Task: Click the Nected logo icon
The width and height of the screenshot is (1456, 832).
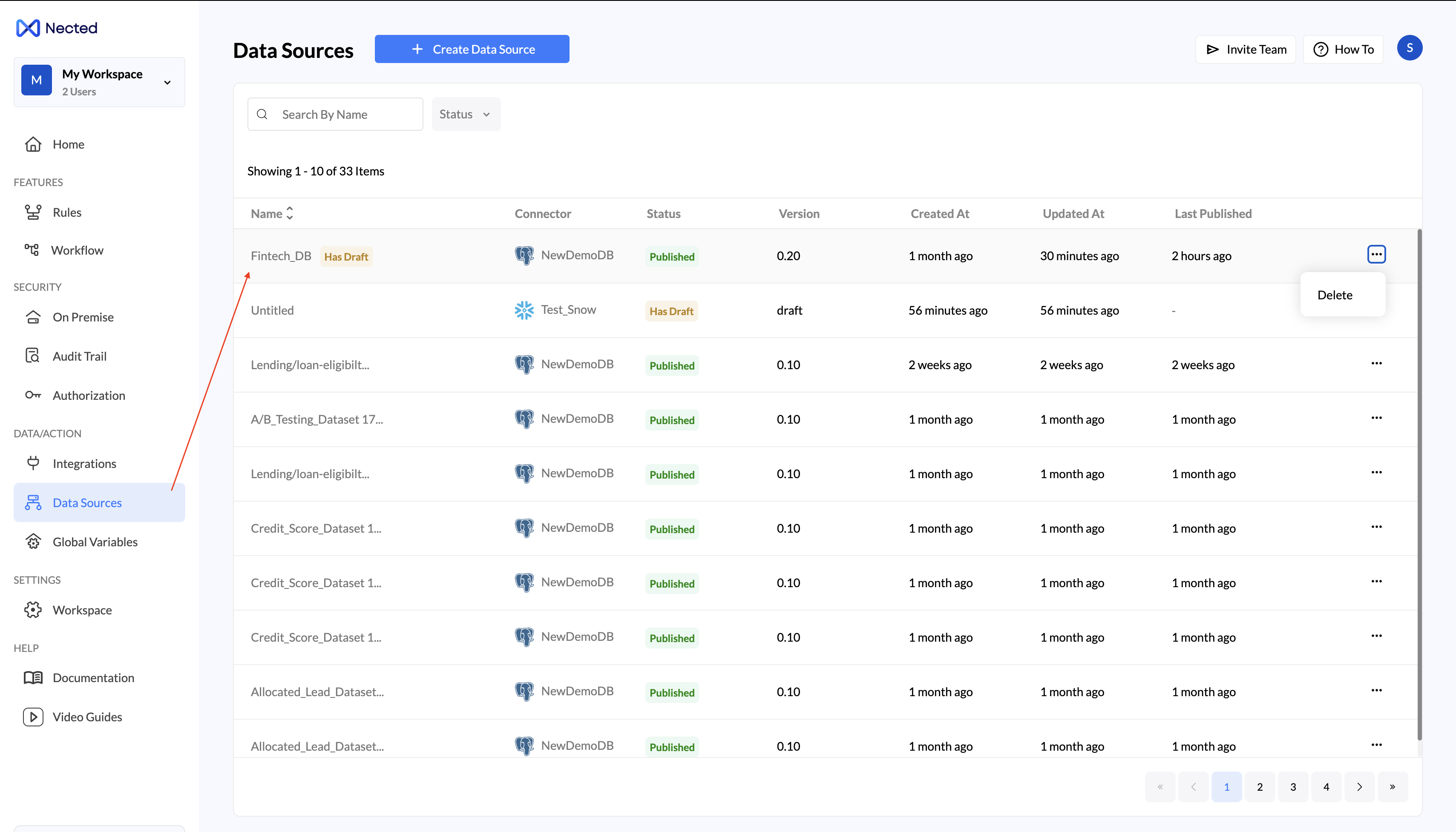Action: (x=27, y=28)
